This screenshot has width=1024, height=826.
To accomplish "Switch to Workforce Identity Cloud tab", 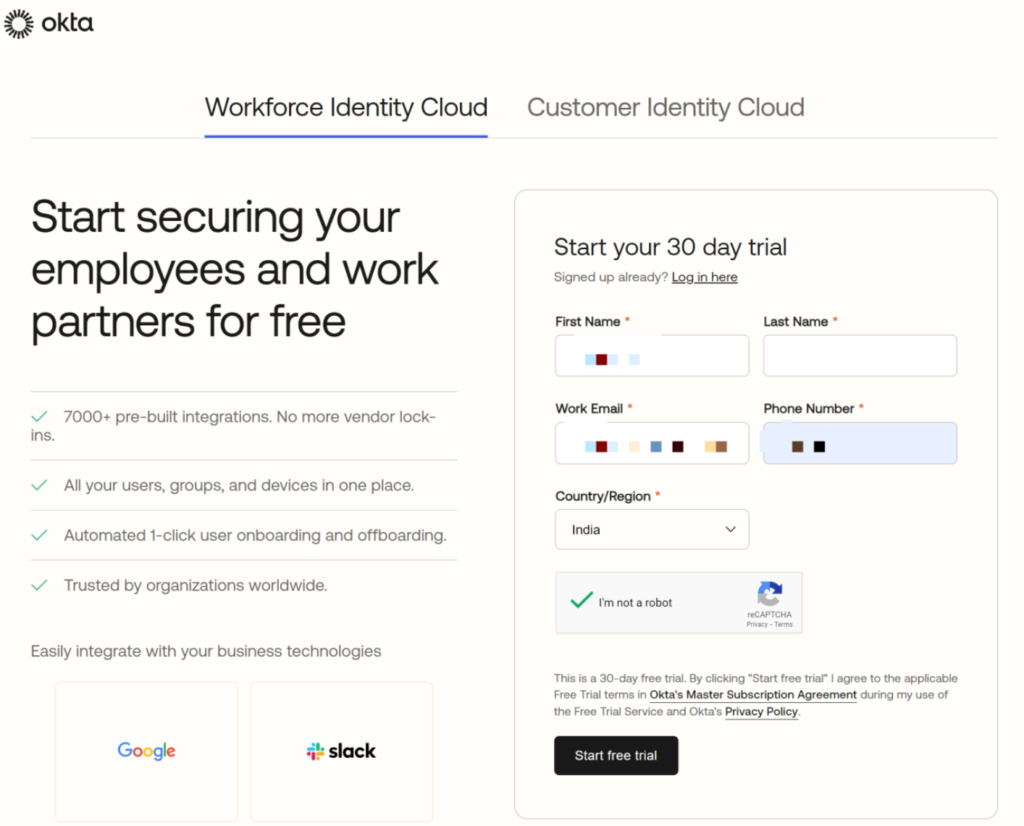I will (x=346, y=108).
